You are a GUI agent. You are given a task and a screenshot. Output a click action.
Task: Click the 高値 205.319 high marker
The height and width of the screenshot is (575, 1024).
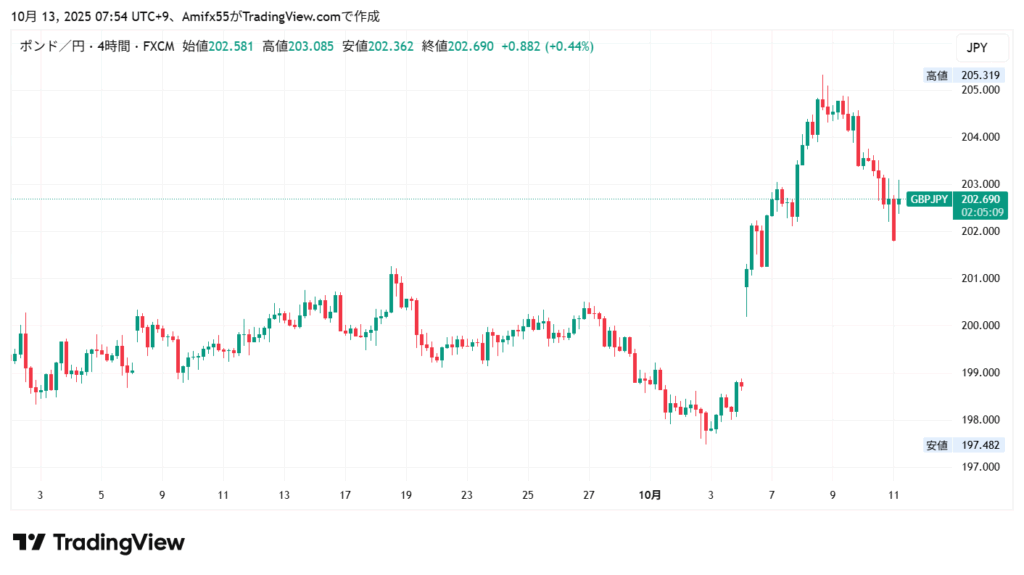click(963, 75)
